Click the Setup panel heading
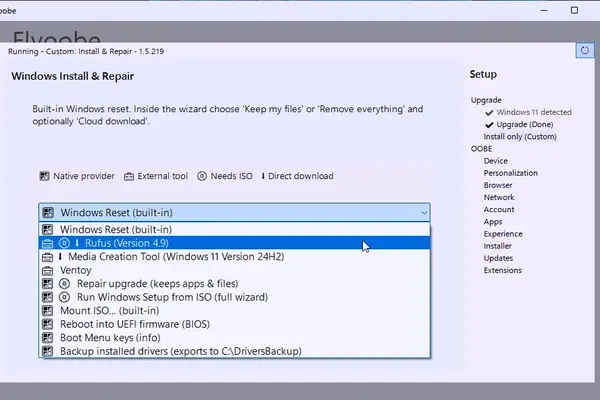Image resolution: width=600 pixels, height=400 pixels. 483,74
